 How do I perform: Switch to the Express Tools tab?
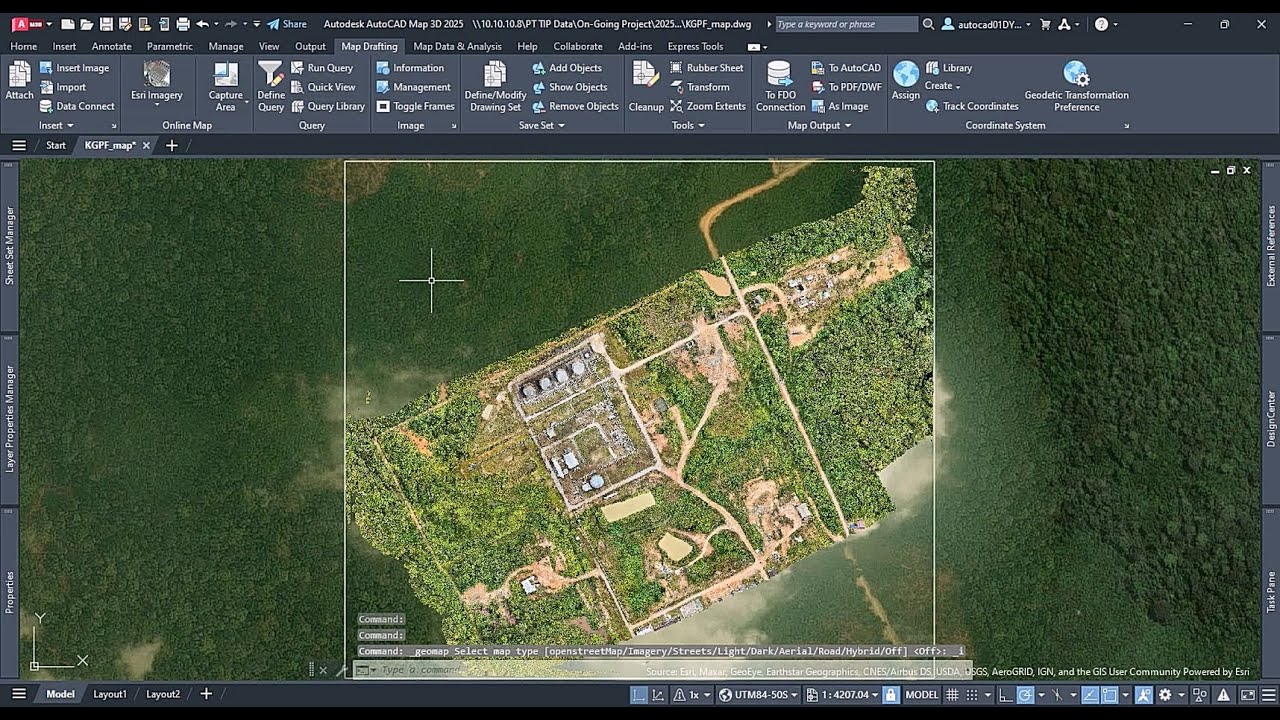[x=695, y=46]
